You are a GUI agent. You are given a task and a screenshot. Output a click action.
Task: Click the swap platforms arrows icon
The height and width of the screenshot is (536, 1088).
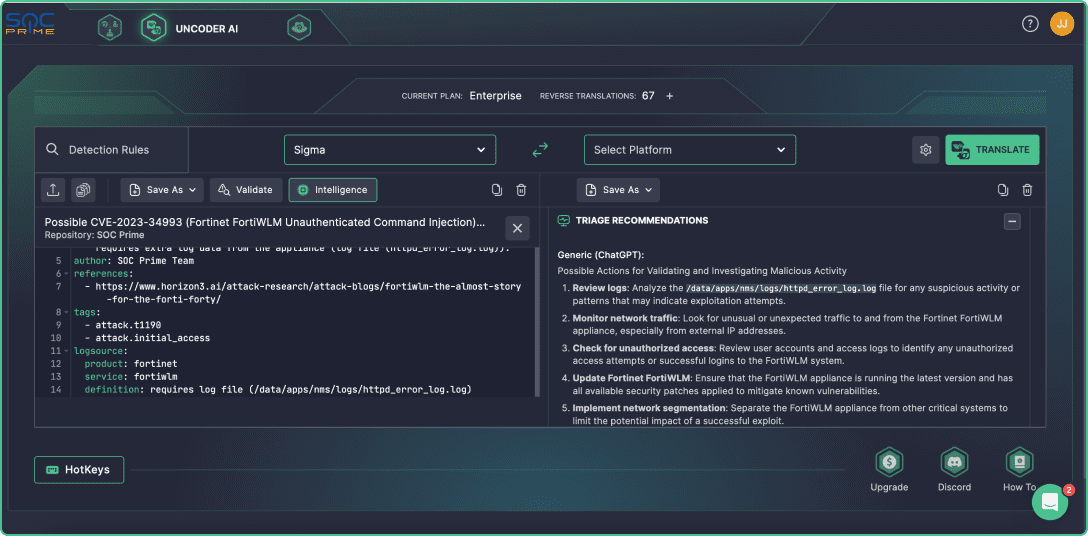point(540,150)
